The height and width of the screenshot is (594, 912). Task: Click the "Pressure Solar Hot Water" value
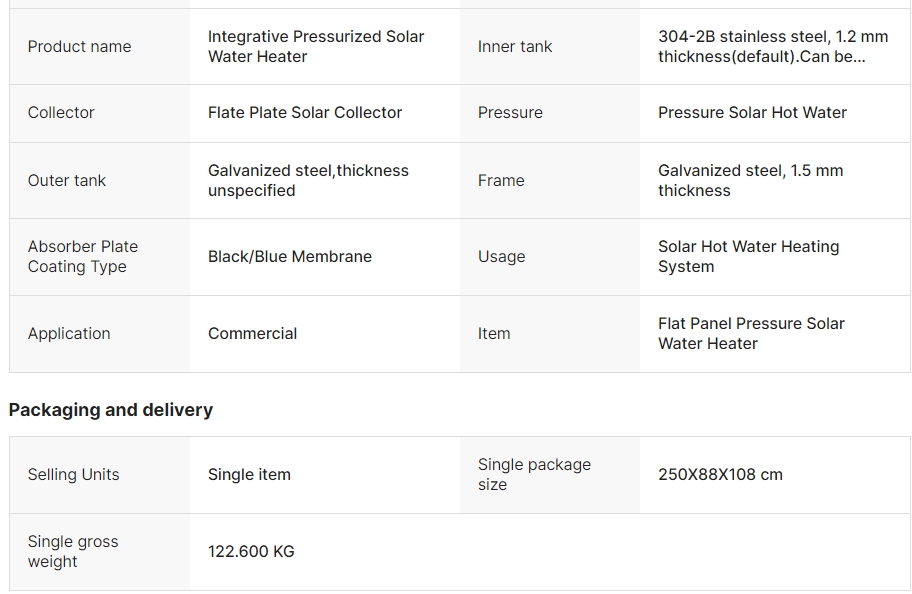pos(752,113)
